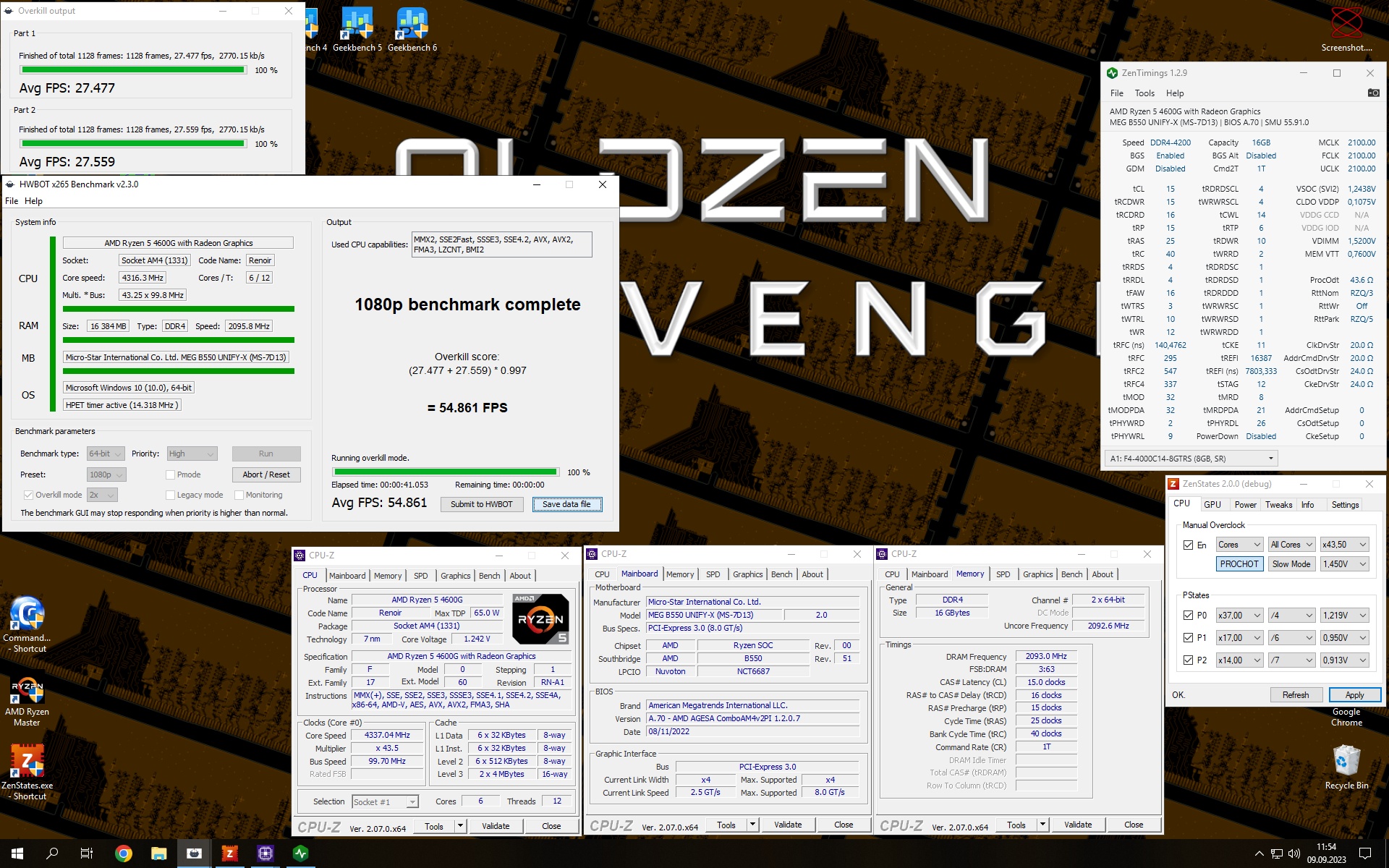The height and width of the screenshot is (868, 1389).
Task: Show hidden system tray icons
Action: 1259,854
